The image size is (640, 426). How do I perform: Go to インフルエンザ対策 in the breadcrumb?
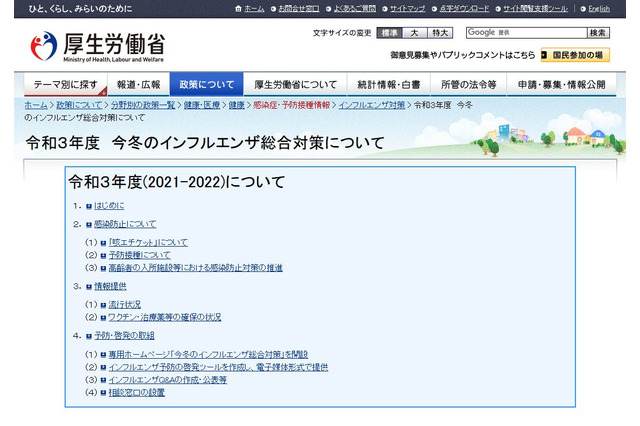tap(371, 105)
